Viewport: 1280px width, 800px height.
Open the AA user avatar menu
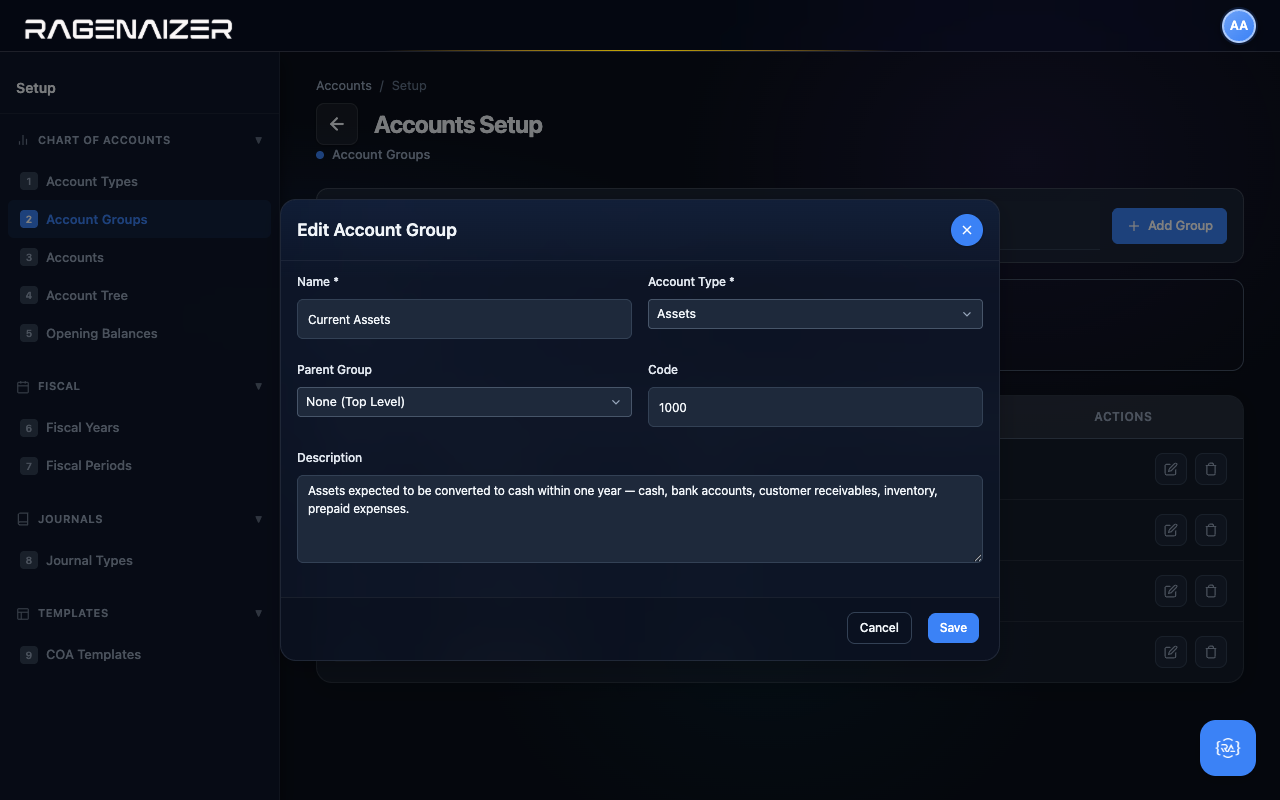point(1239,26)
